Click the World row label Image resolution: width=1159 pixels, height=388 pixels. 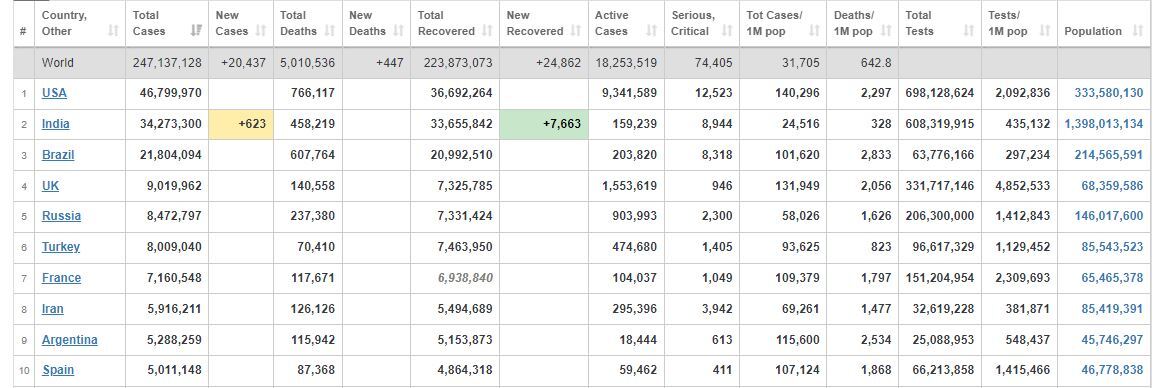pyautogui.click(x=58, y=63)
